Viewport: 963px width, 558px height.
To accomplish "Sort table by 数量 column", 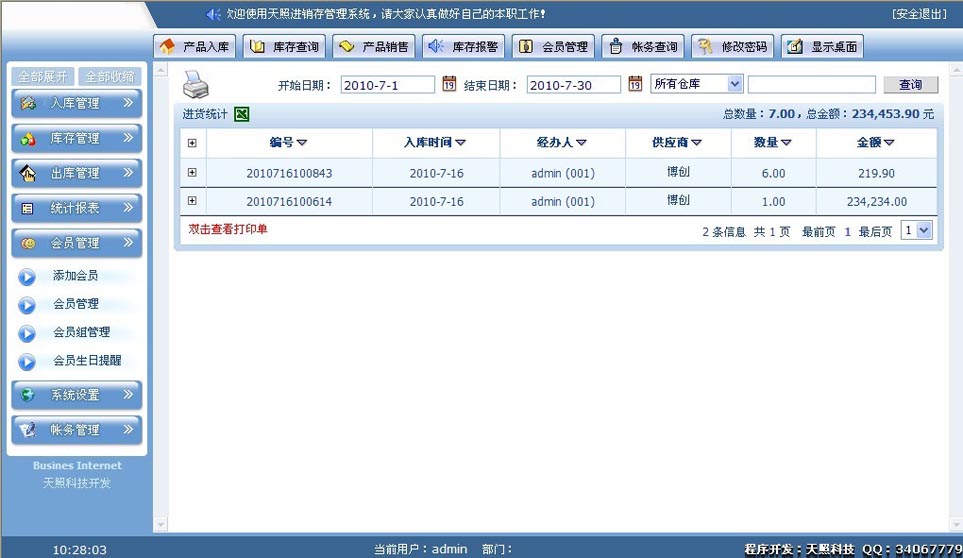I will (x=773, y=142).
